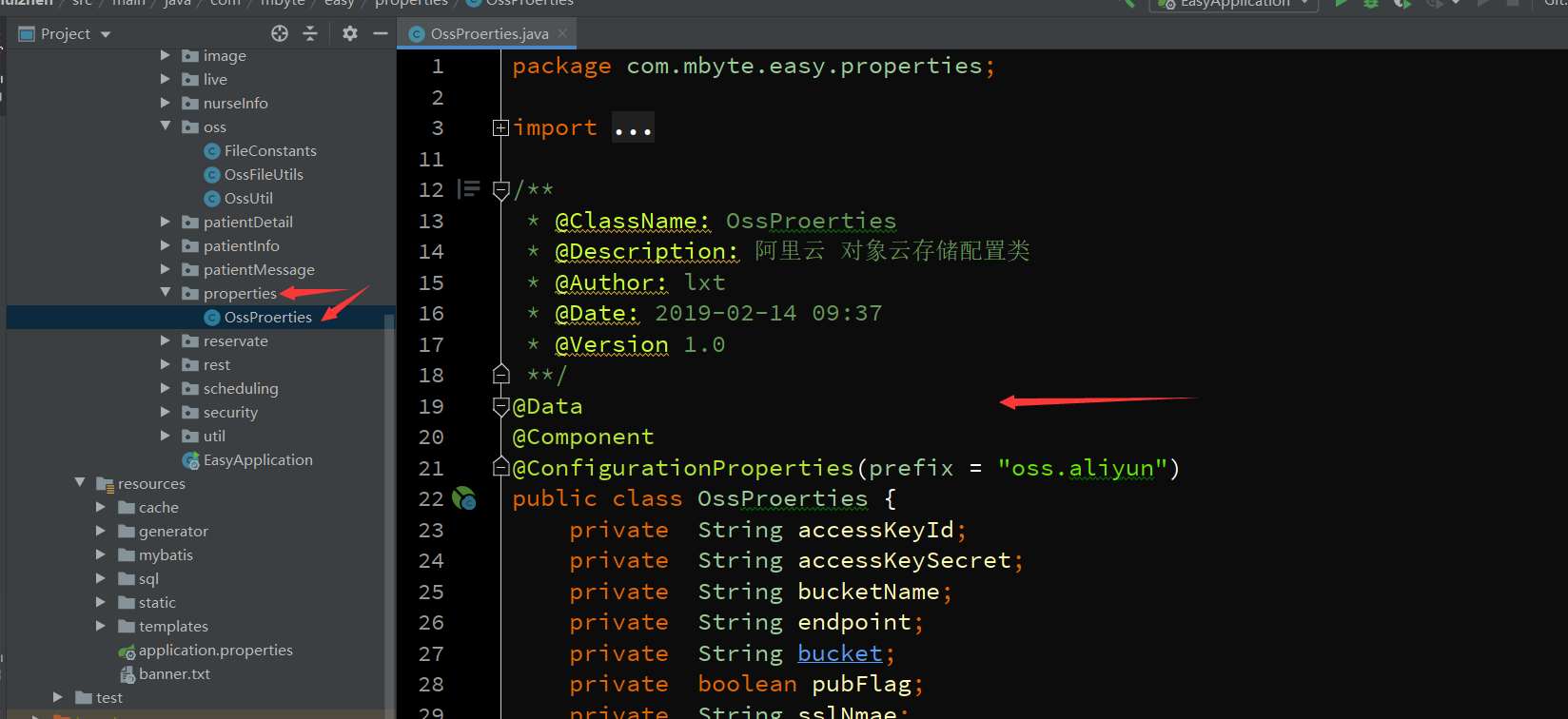Open application.properties file
The width and height of the screenshot is (1568, 719).
[x=216, y=650]
